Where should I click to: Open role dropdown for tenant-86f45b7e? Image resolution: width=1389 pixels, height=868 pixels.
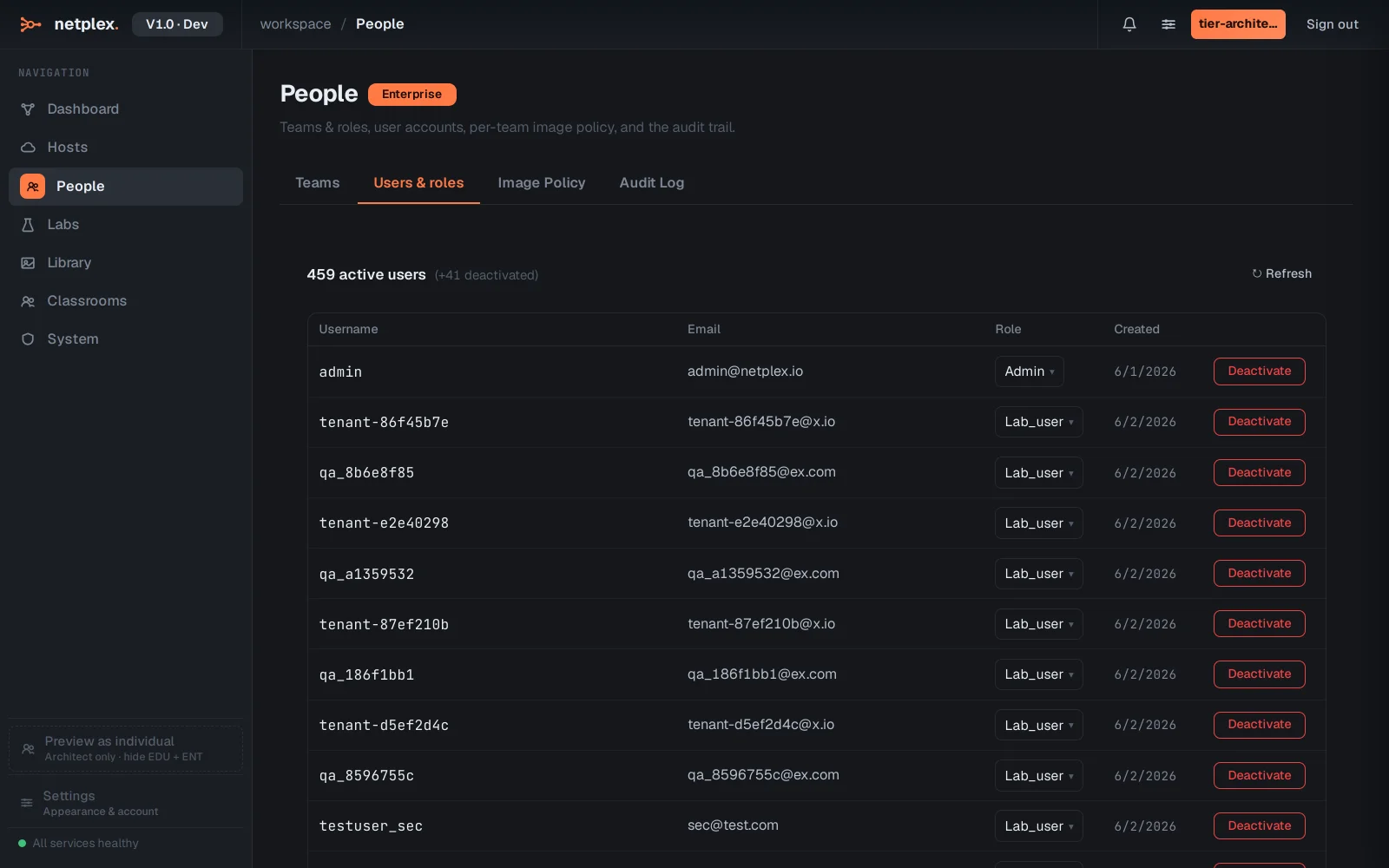tap(1038, 422)
